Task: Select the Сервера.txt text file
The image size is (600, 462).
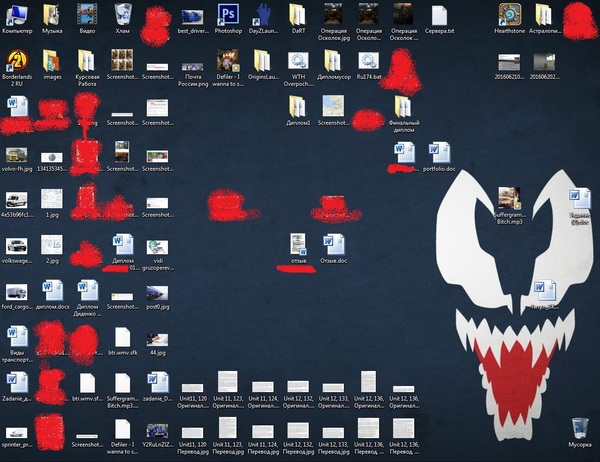Action: tap(439, 14)
